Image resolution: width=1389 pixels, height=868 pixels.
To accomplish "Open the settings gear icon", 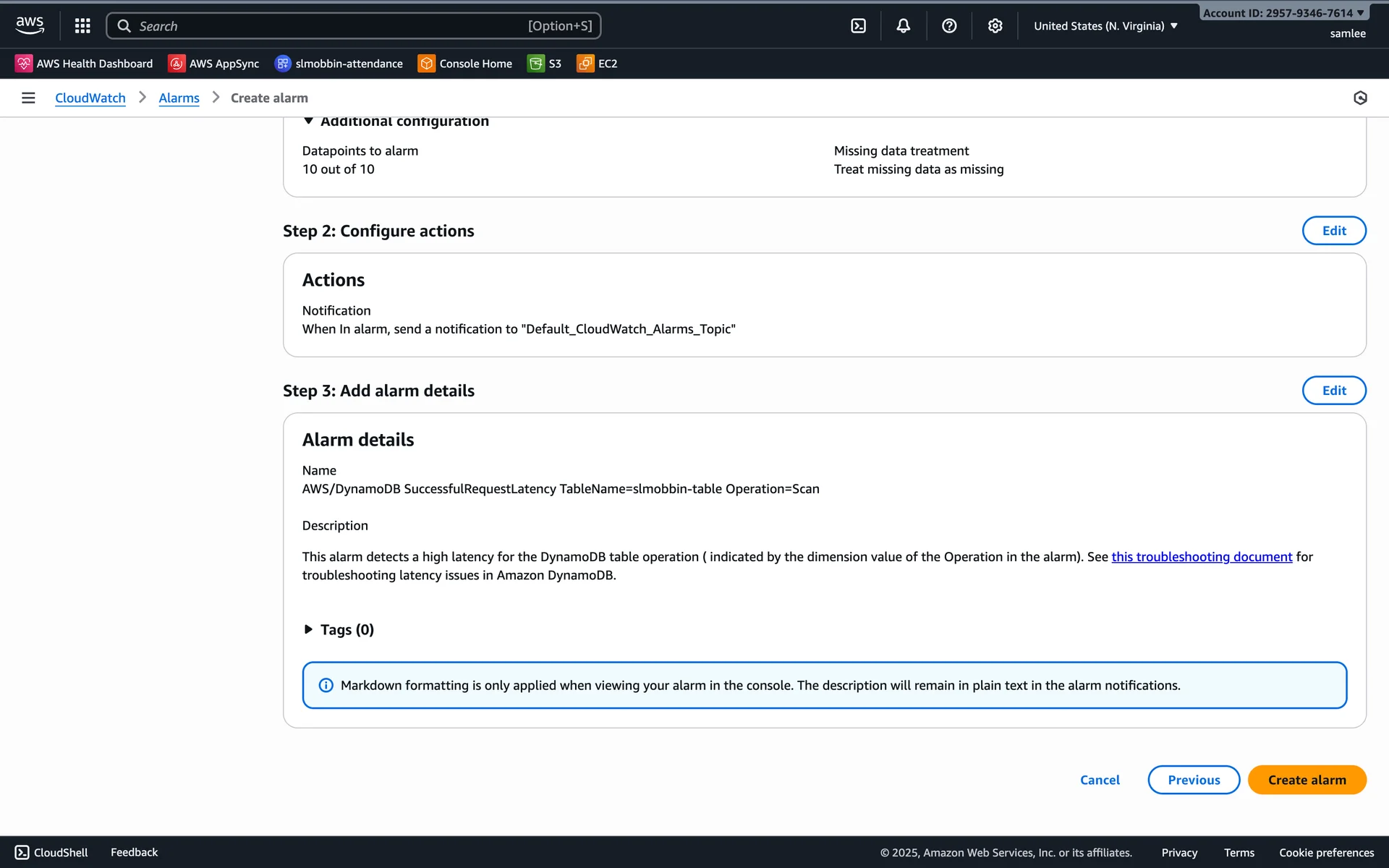I will pos(995,26).
